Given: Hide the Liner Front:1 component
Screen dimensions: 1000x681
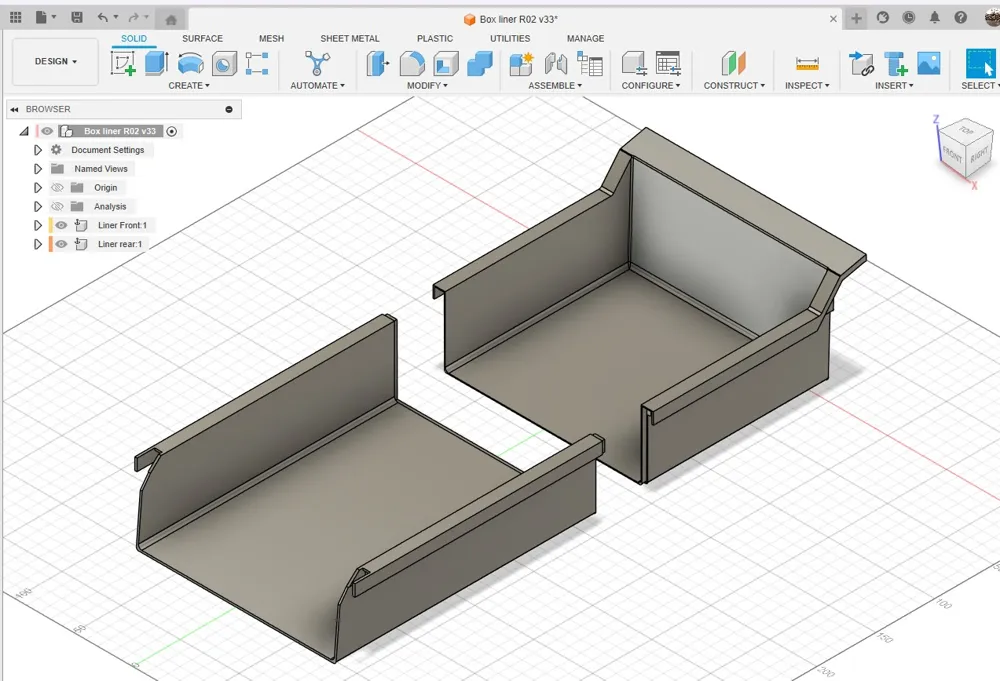Looking at the screenshot, I should click(x=61, y=225).
